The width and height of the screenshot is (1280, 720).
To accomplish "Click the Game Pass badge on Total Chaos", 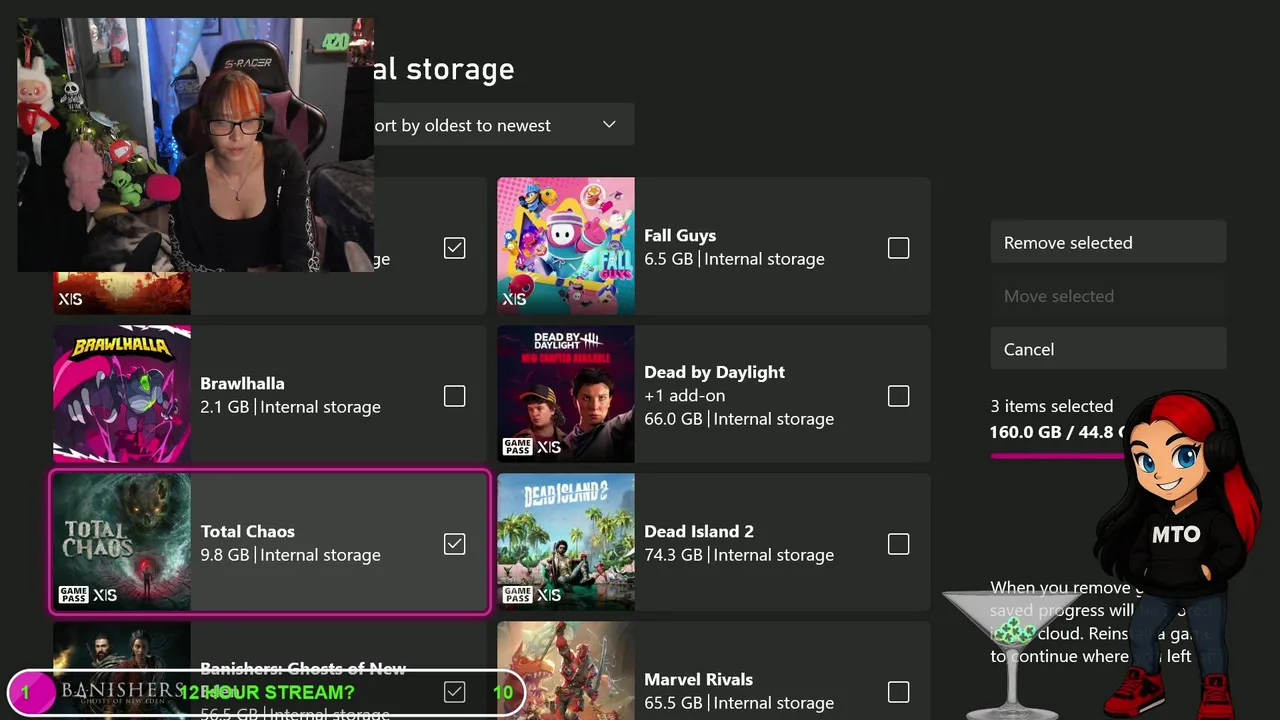I will coord(73,595).
